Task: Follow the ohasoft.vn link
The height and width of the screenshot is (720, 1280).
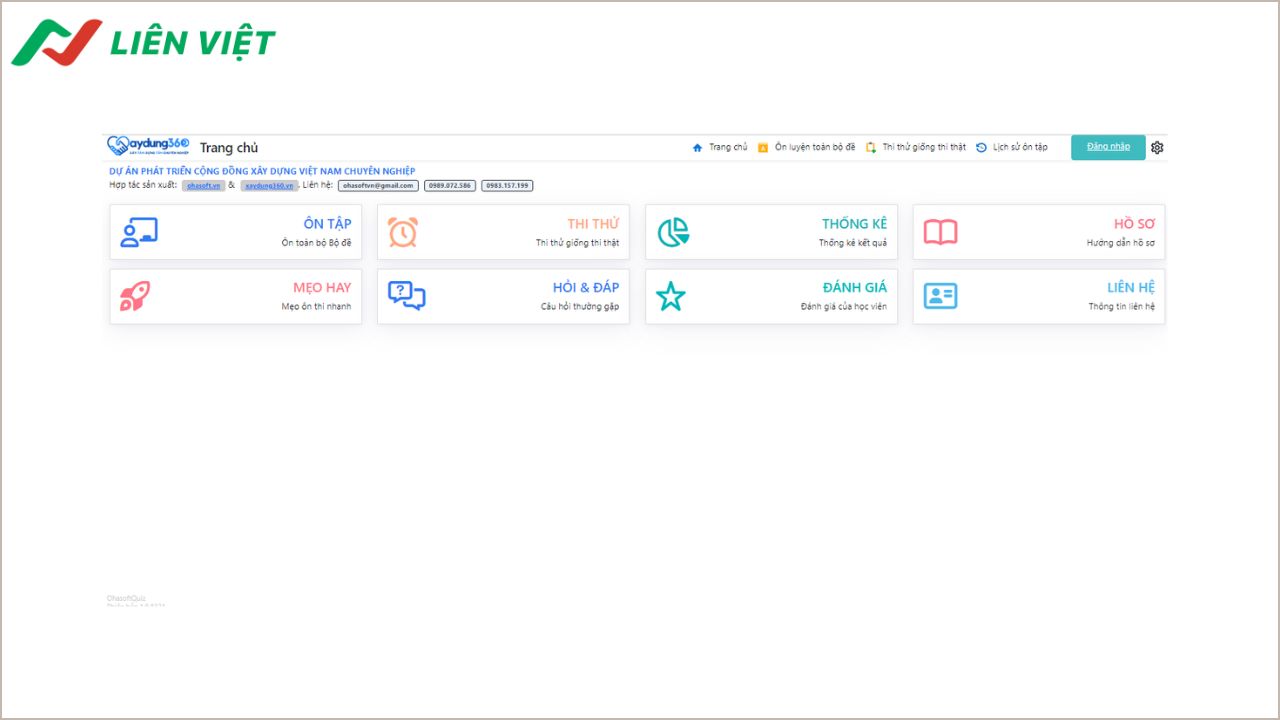Action: (x=203, y=185)
